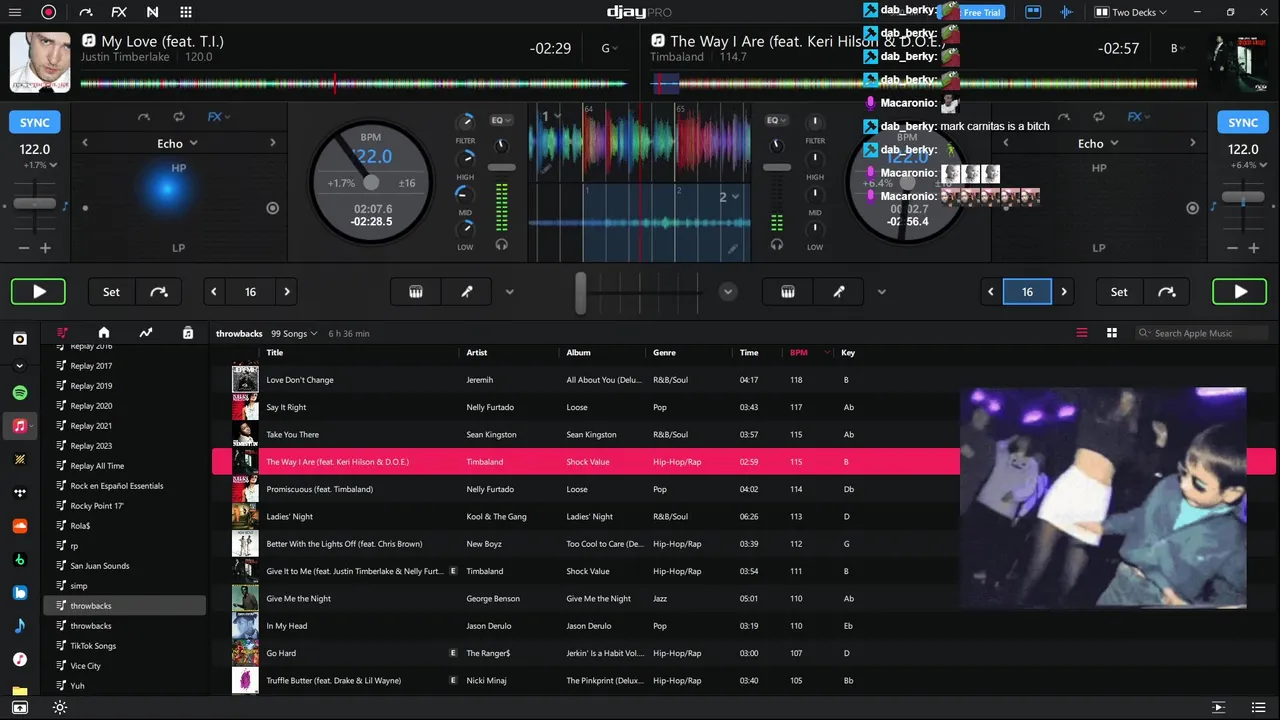Toggle SYNC on the left deck

pos(35,123)
